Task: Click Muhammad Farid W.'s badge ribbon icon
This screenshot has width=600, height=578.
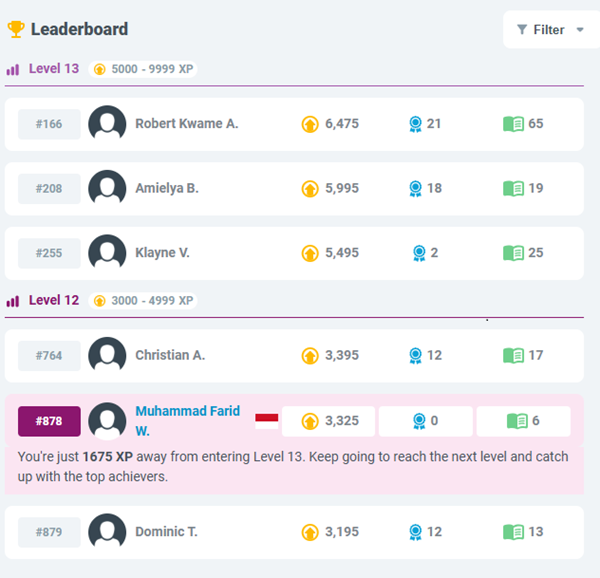Action: pos(419,421)
